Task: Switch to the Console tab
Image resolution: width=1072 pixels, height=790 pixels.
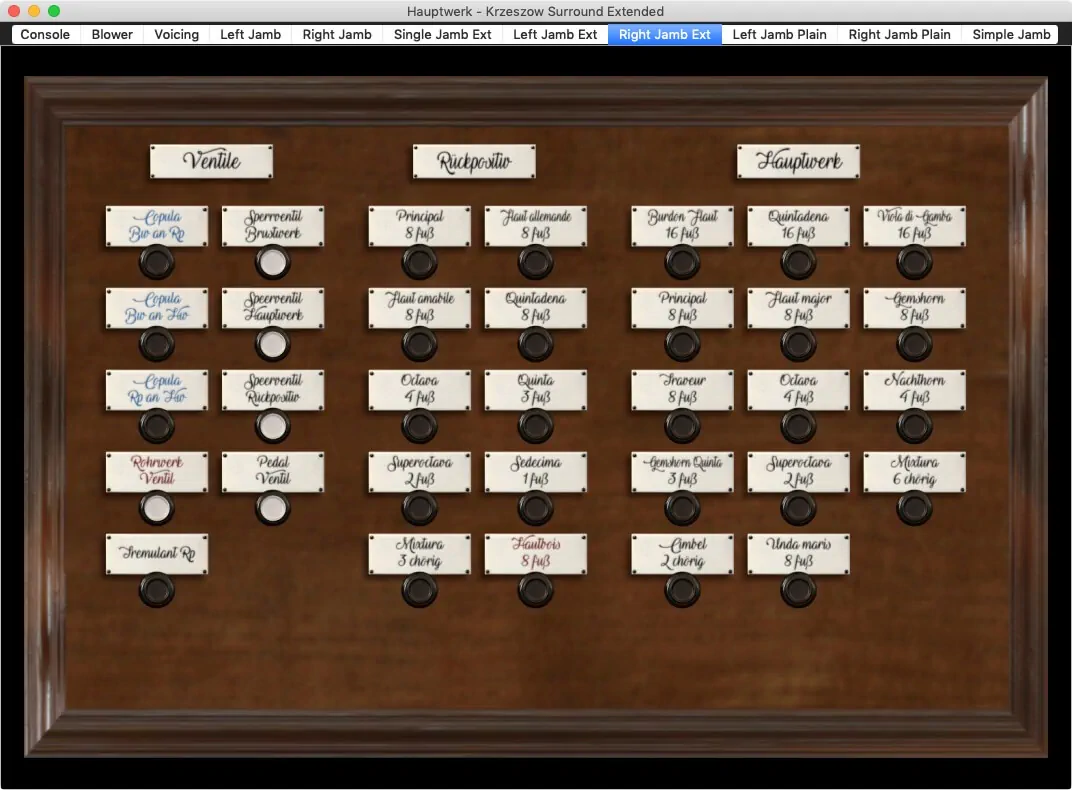Action: pyautogui.click(x=45, y=34)
